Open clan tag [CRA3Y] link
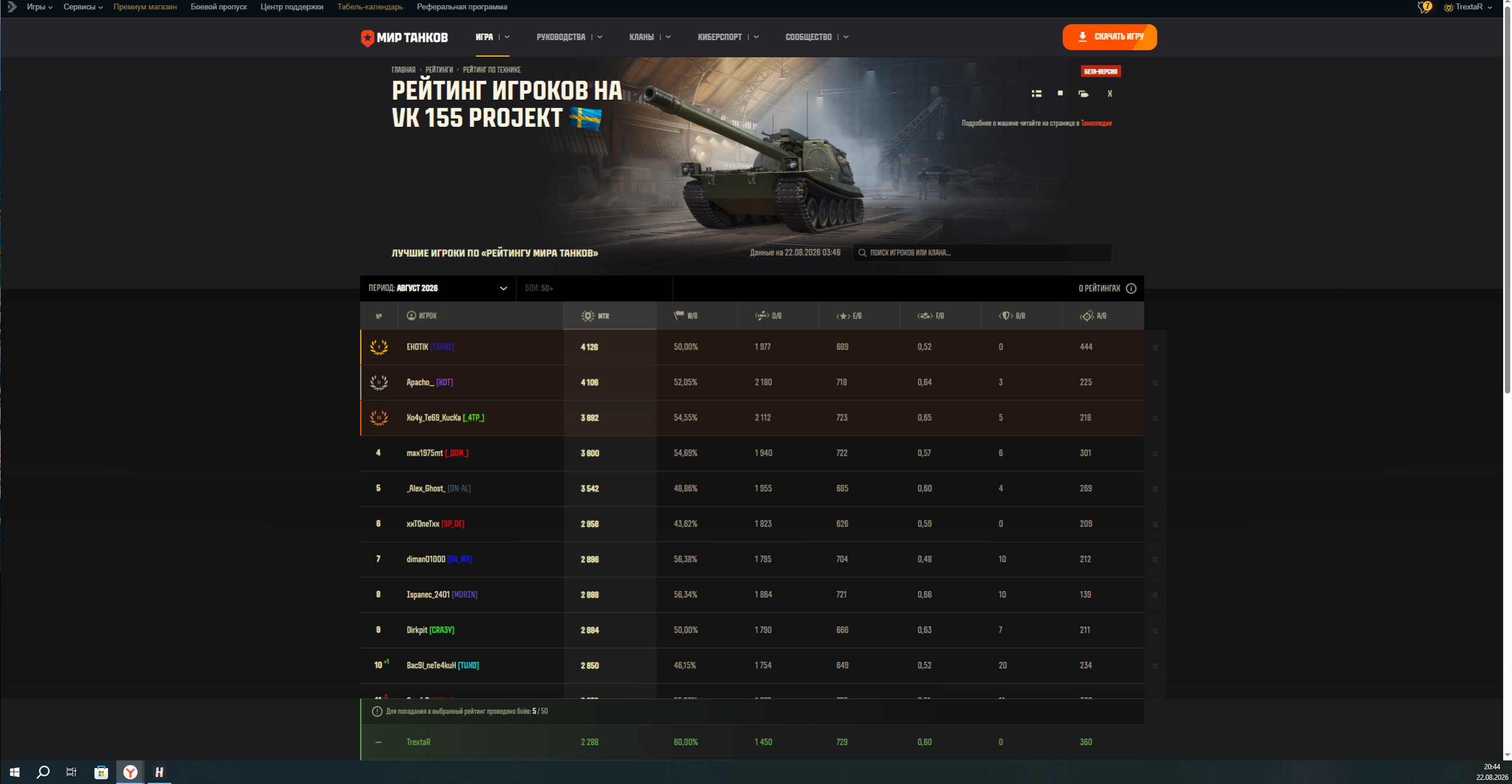The height and width of the screenshot is (784, 1512). (x=442, y=631)
